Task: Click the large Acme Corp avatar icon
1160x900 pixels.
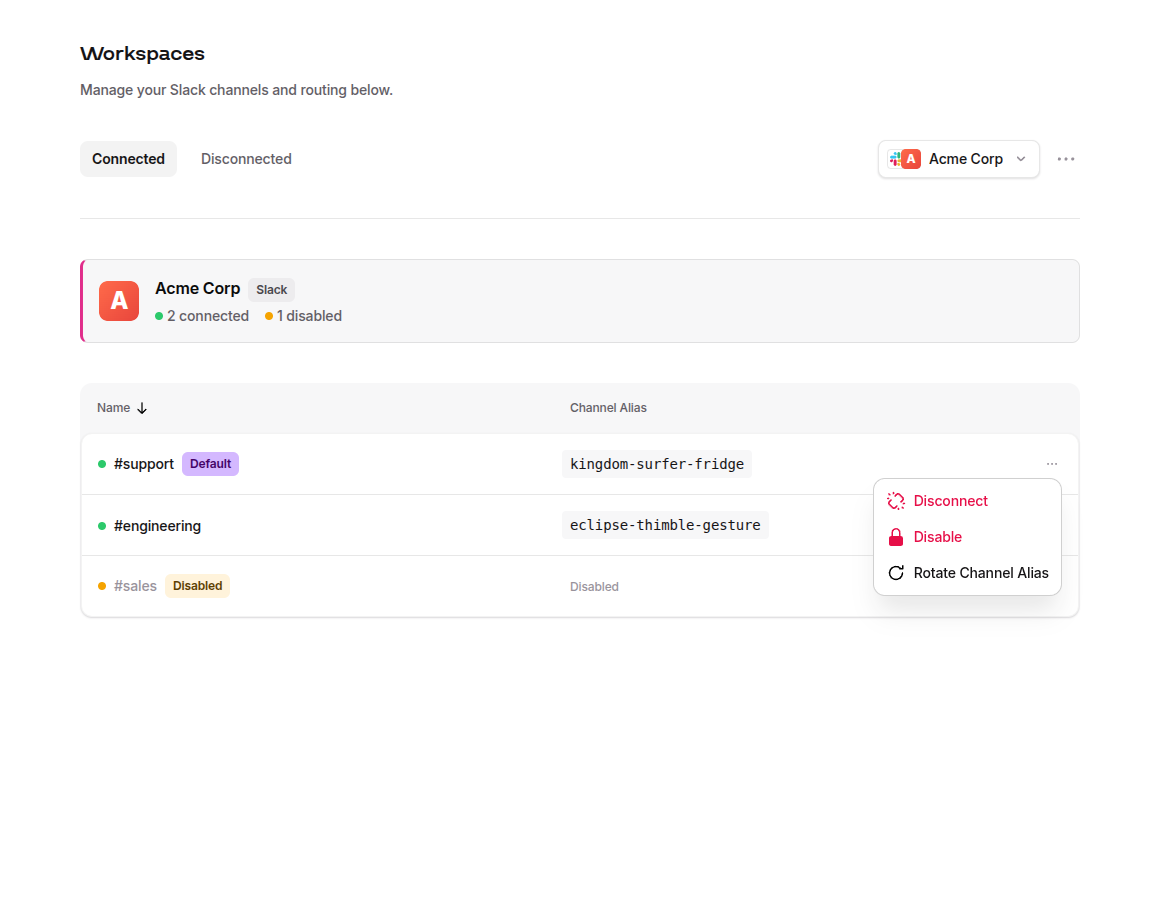Action: (119, 301)
